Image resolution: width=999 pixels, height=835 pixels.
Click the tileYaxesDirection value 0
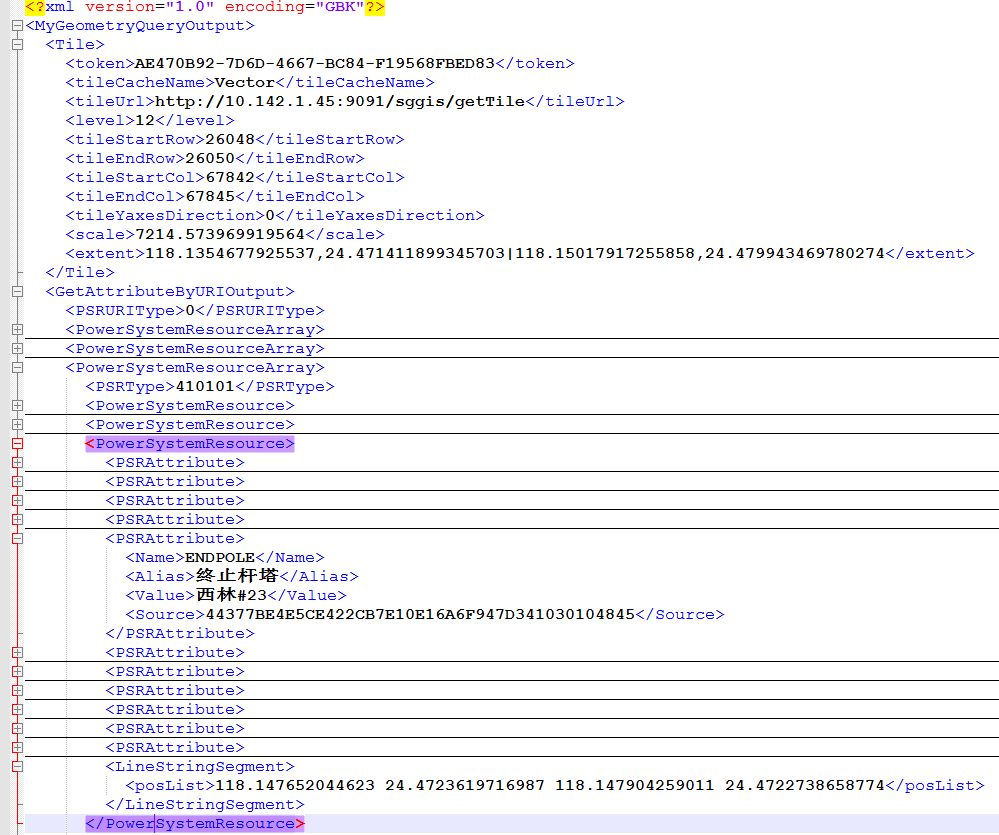[270, 216]
